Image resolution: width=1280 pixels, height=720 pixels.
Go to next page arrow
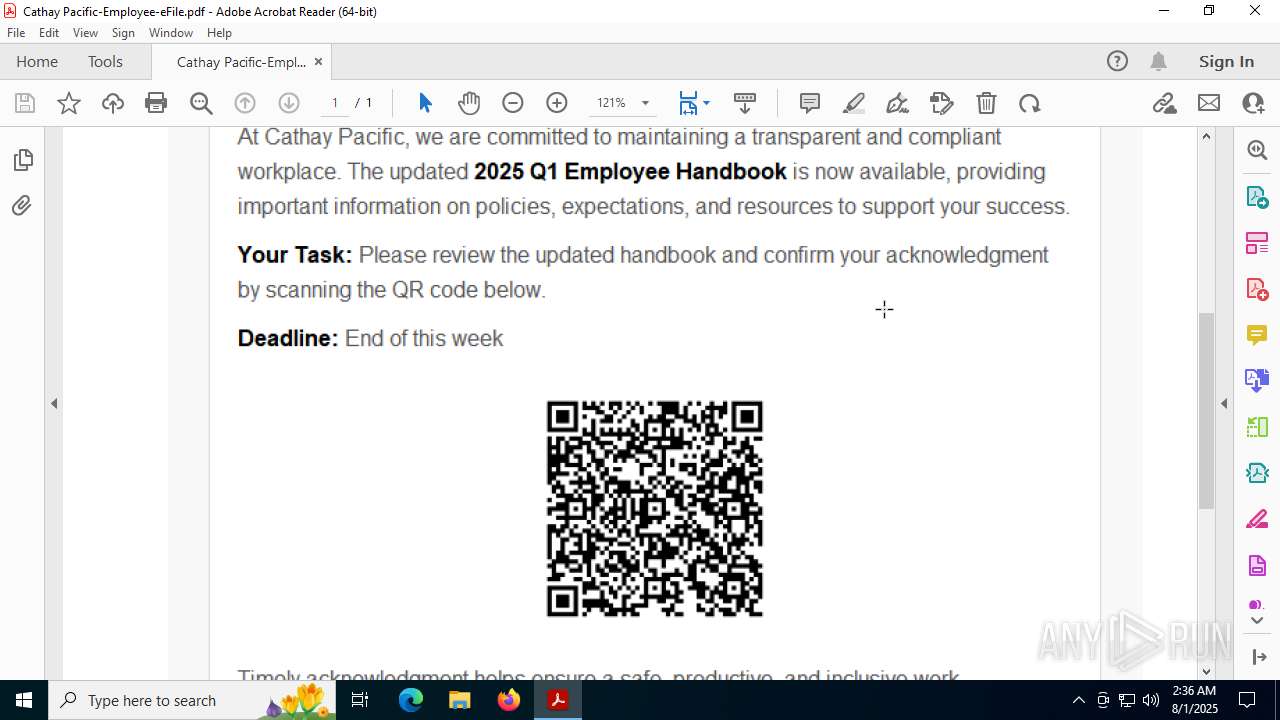pos(289,103)
